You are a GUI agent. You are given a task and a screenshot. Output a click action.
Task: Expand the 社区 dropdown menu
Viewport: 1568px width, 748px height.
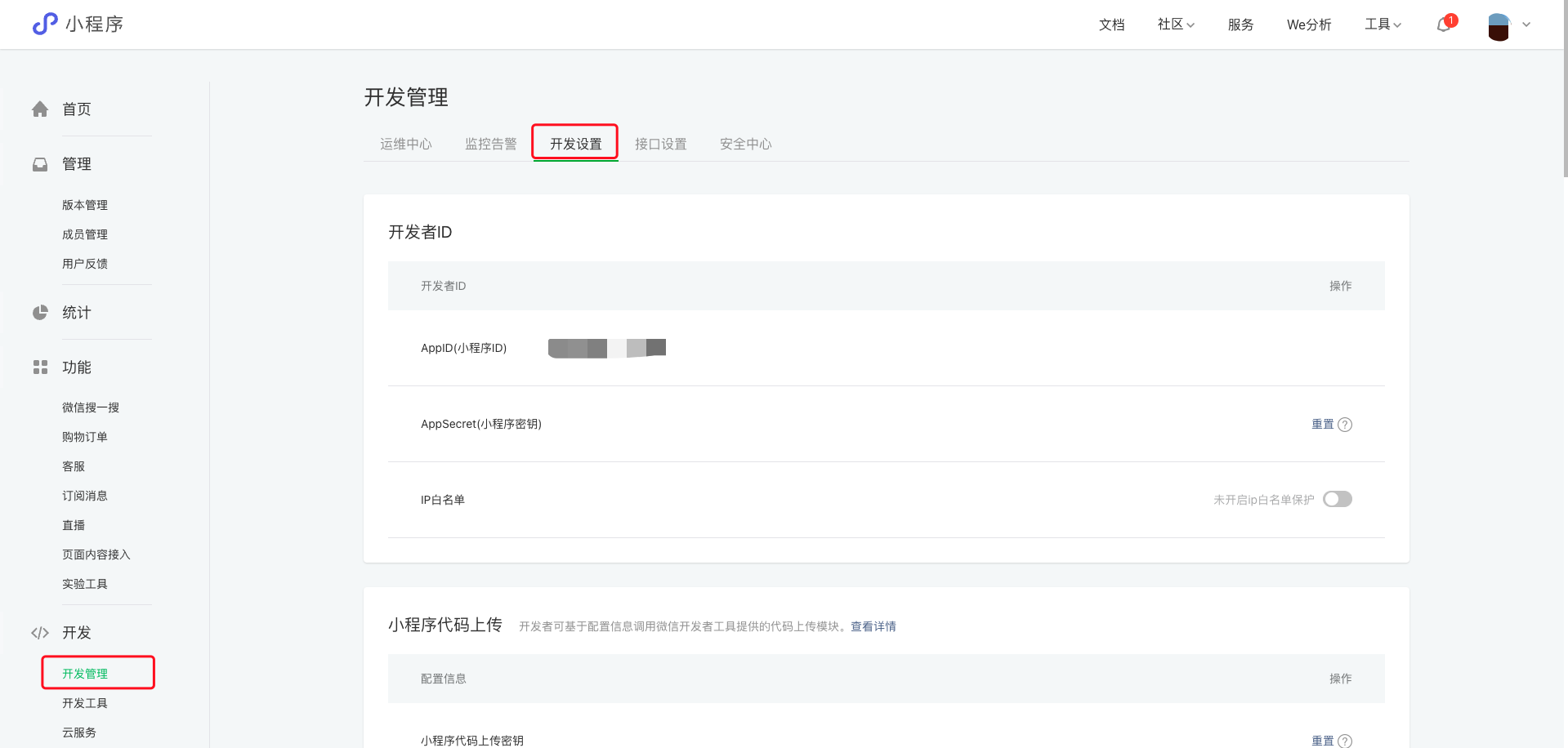tap(1176, 24)
